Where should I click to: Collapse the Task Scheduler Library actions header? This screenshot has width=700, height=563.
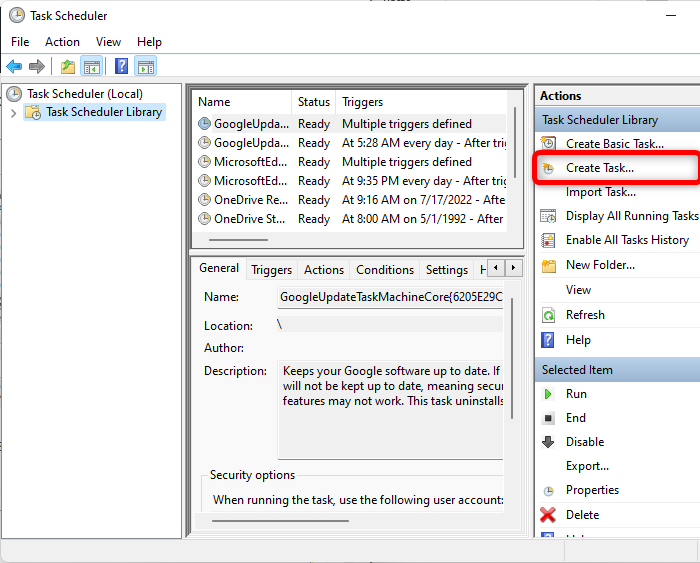pos(618,120)
